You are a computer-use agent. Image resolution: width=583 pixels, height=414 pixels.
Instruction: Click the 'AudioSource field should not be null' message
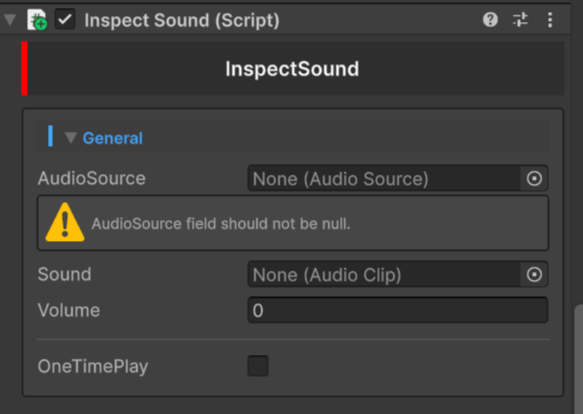[x=221, y=224]
